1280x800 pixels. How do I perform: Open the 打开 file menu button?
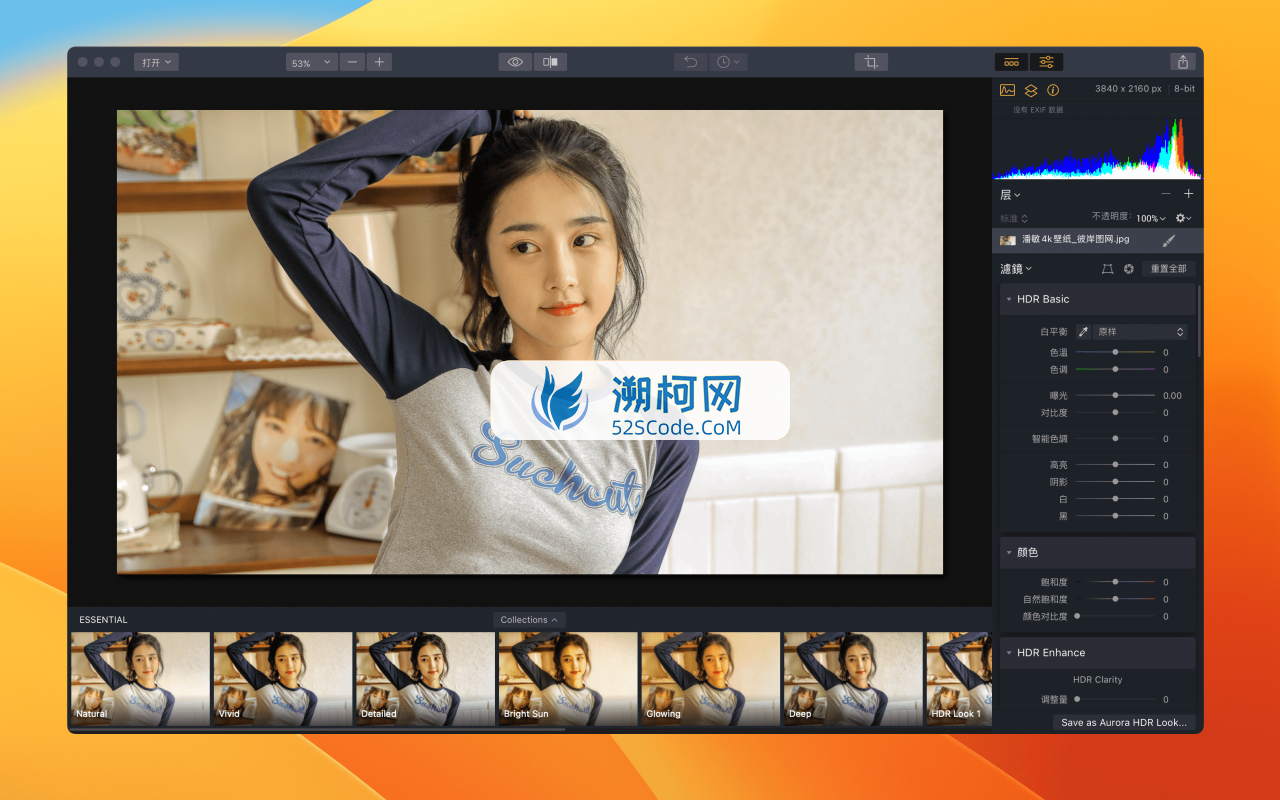[156, 62]
